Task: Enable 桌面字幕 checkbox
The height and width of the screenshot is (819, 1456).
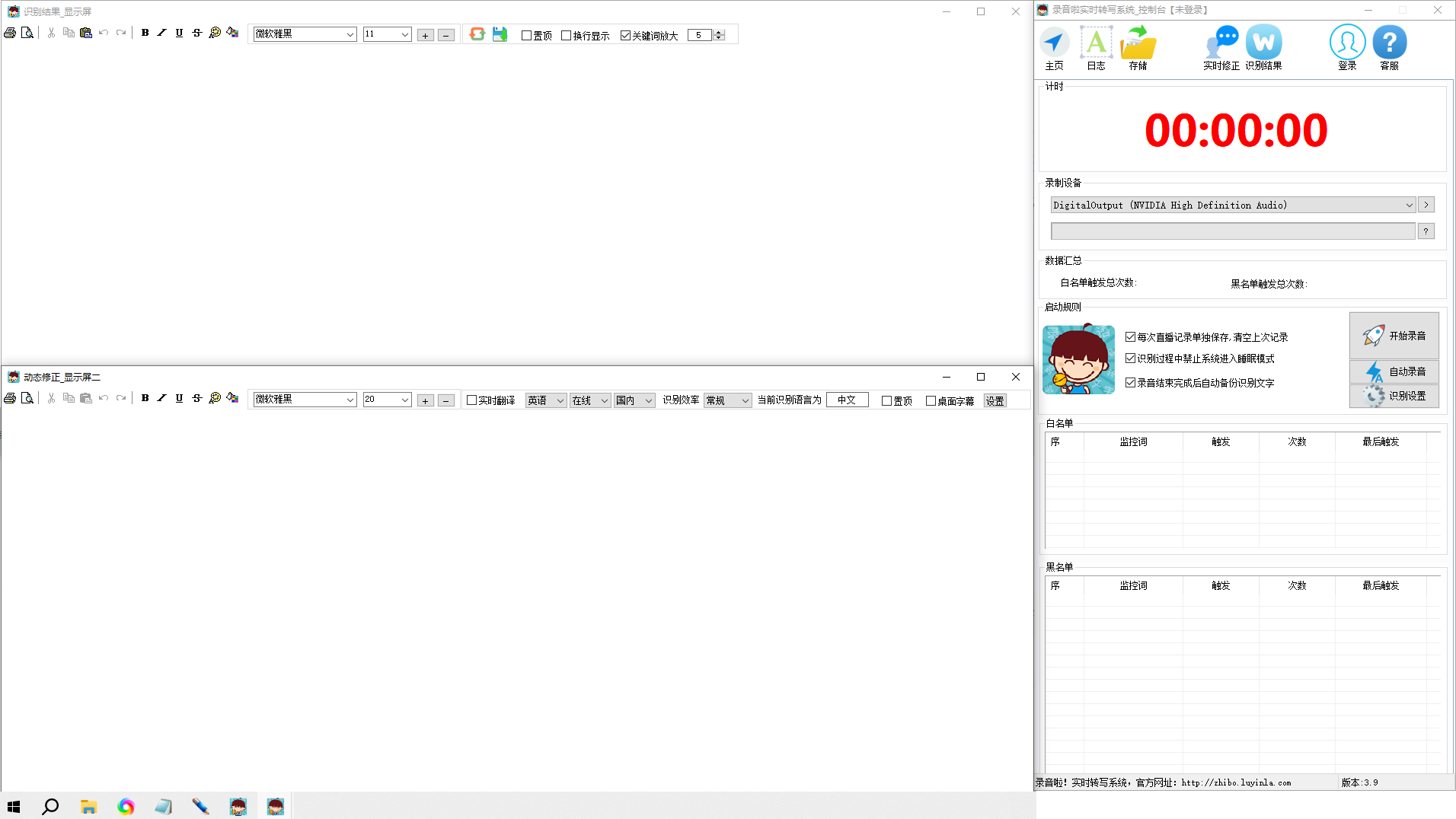Action: click(931, 401)
